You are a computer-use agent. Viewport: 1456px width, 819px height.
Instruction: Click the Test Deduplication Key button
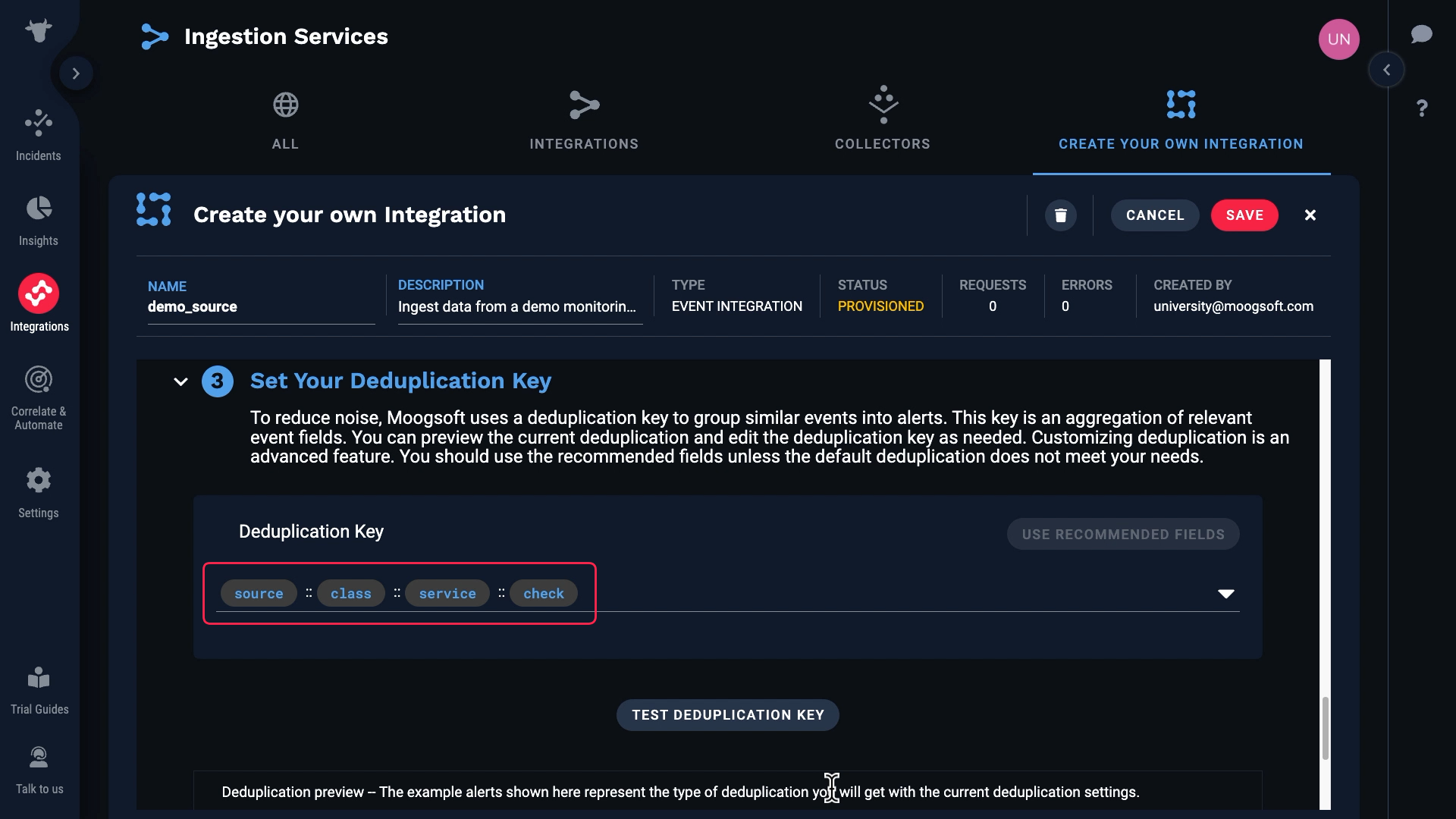[x=727, y=715]
